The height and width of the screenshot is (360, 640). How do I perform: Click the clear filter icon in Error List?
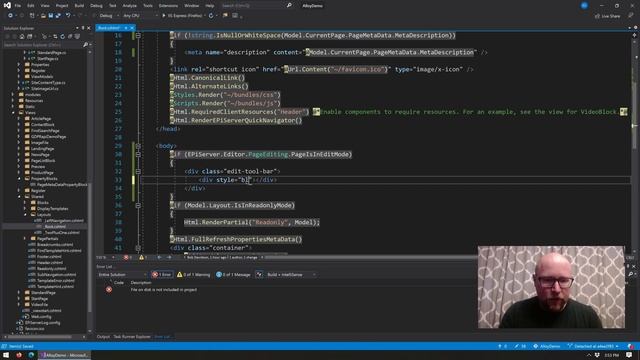259,275
